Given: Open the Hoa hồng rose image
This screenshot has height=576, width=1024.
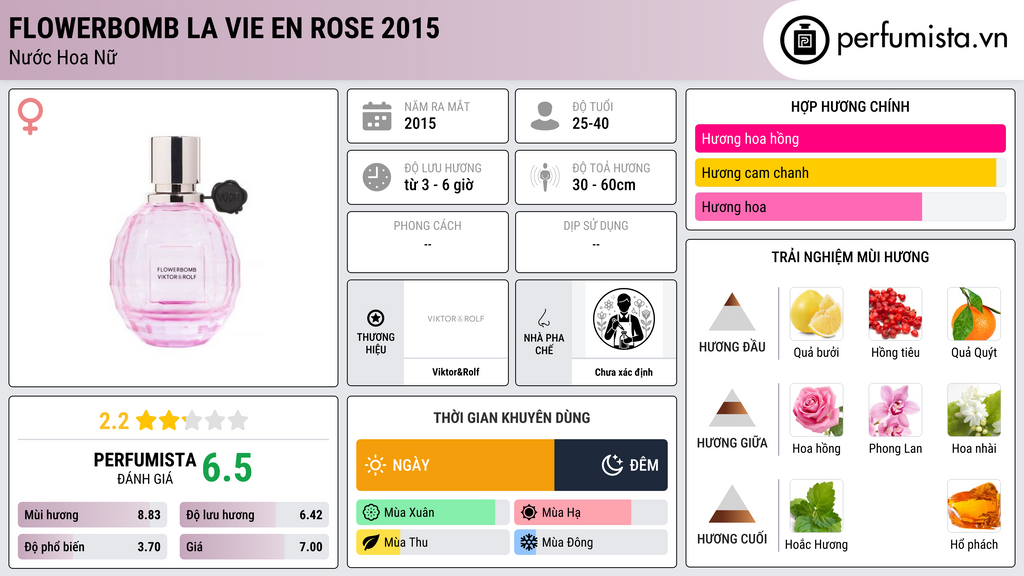Looking at the screenshot, I should pyautogui.click(x=816, y=410).
